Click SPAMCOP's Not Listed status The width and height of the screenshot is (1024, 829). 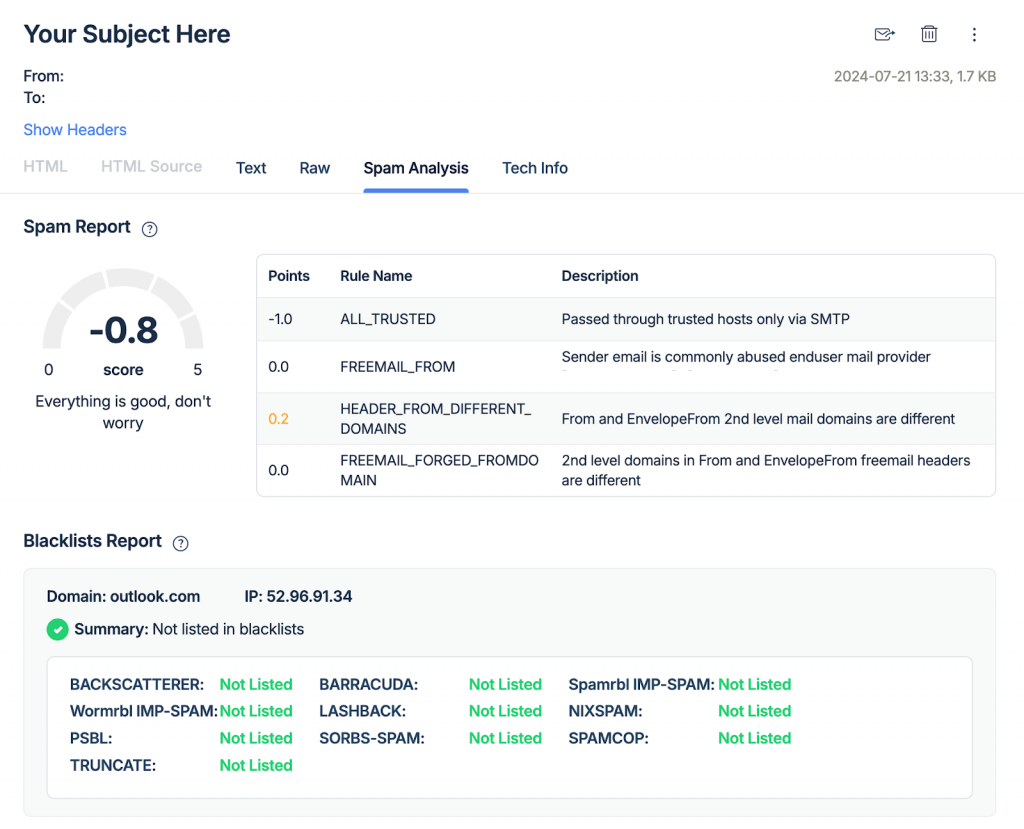754,738
